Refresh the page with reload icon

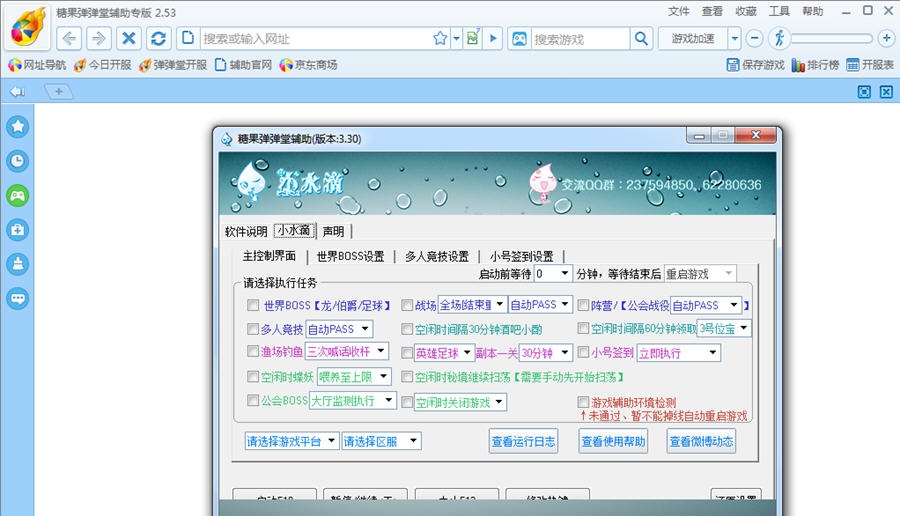click(158, 38)
